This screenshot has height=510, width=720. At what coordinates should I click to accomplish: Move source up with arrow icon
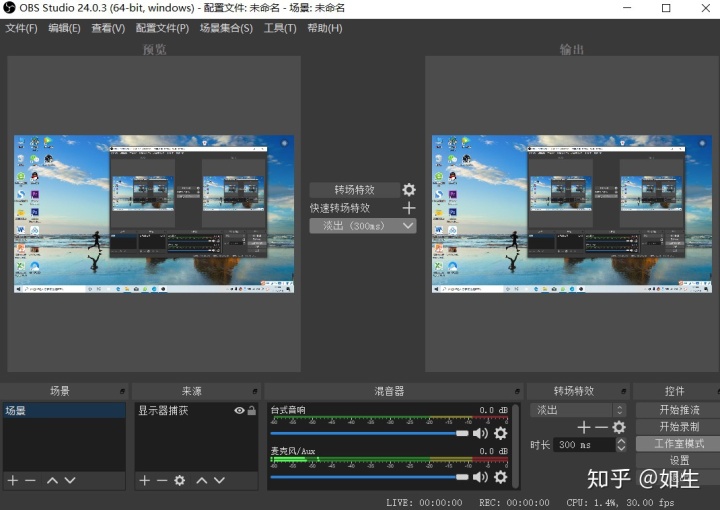coord(202,480)
